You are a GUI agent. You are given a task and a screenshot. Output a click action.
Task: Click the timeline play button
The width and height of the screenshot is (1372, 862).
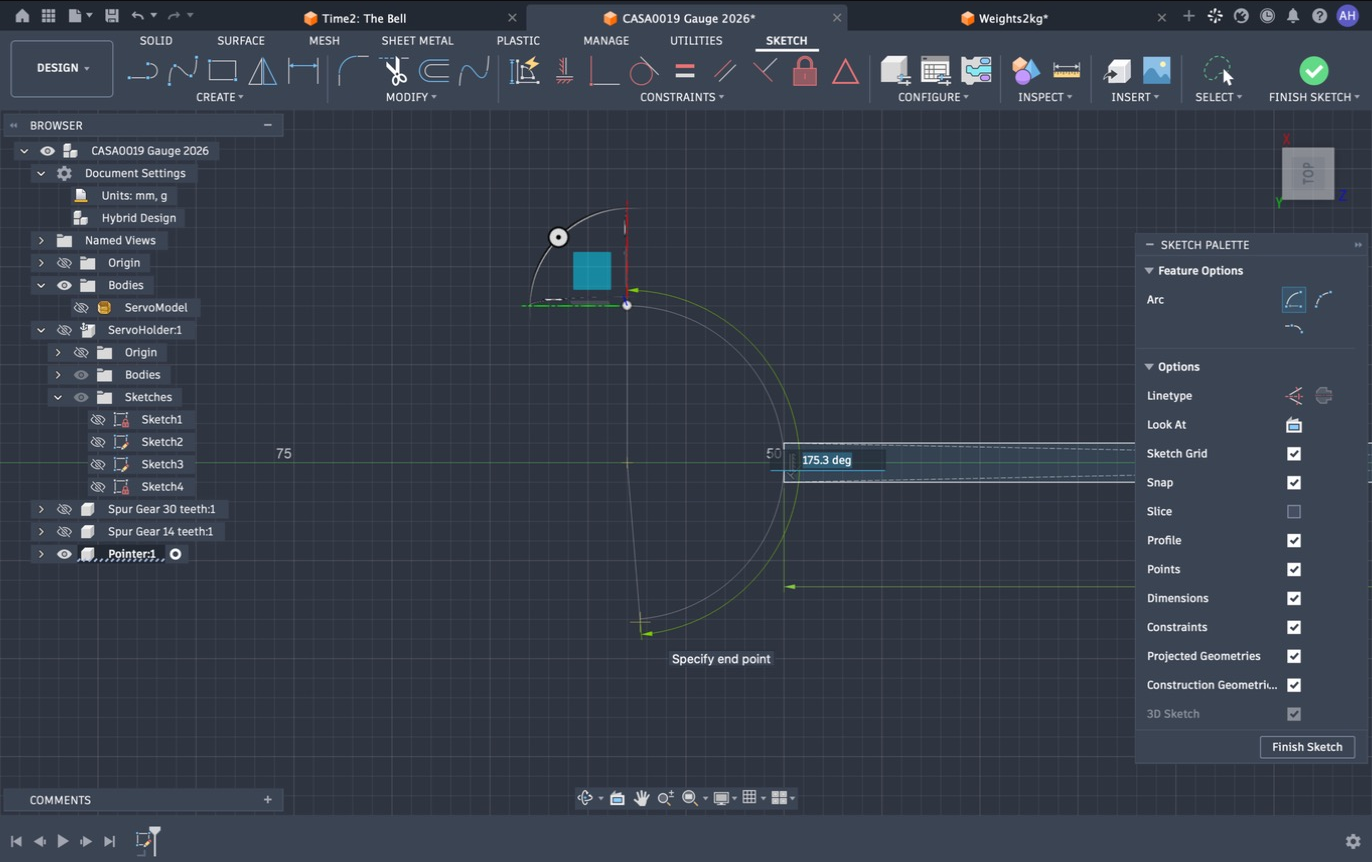(63, 842)
